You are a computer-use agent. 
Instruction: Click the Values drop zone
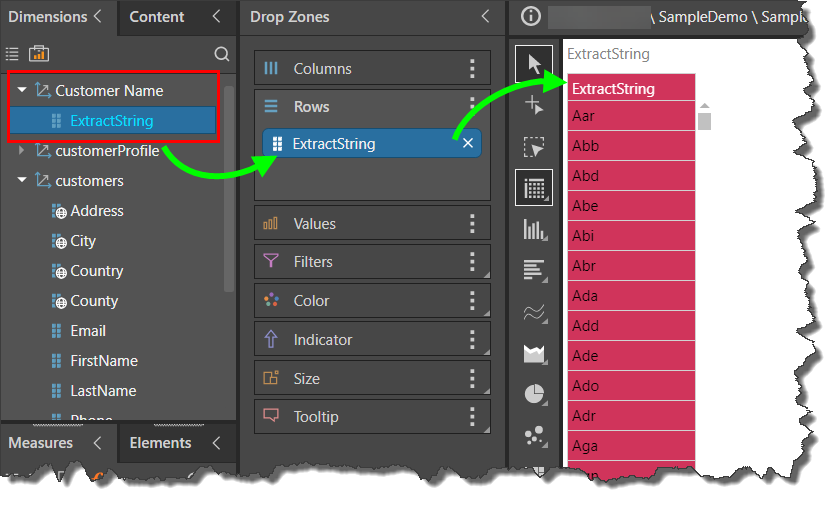point(372,223)
